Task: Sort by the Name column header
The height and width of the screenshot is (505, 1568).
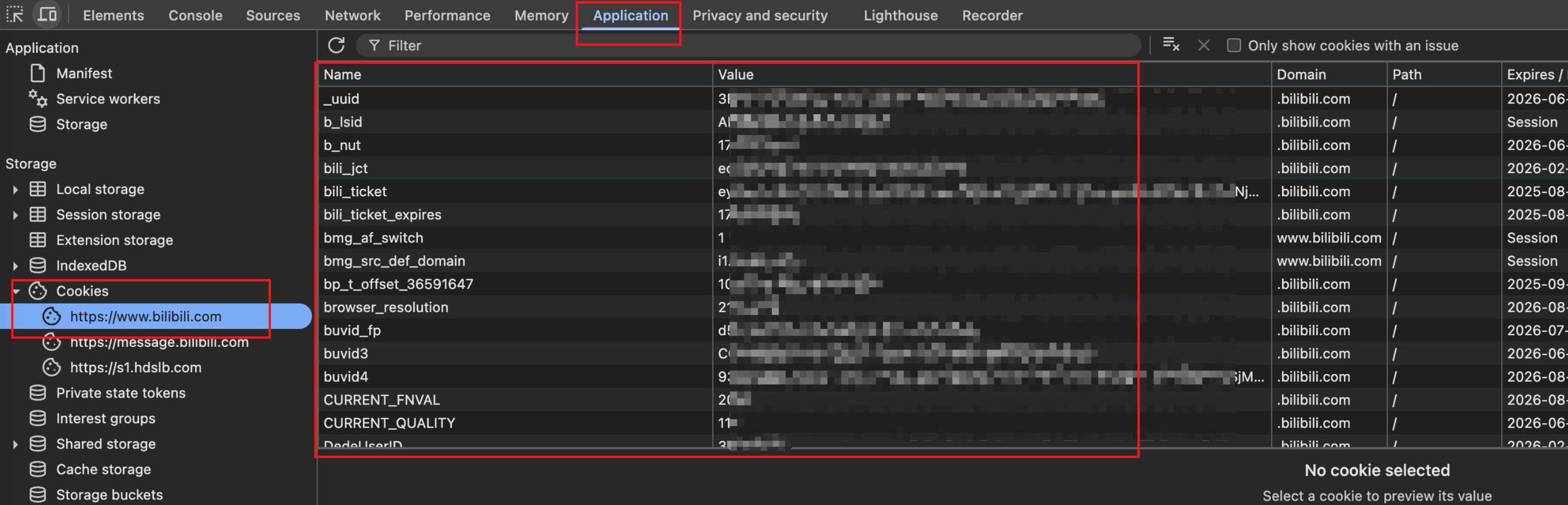Action: [515, 74]
